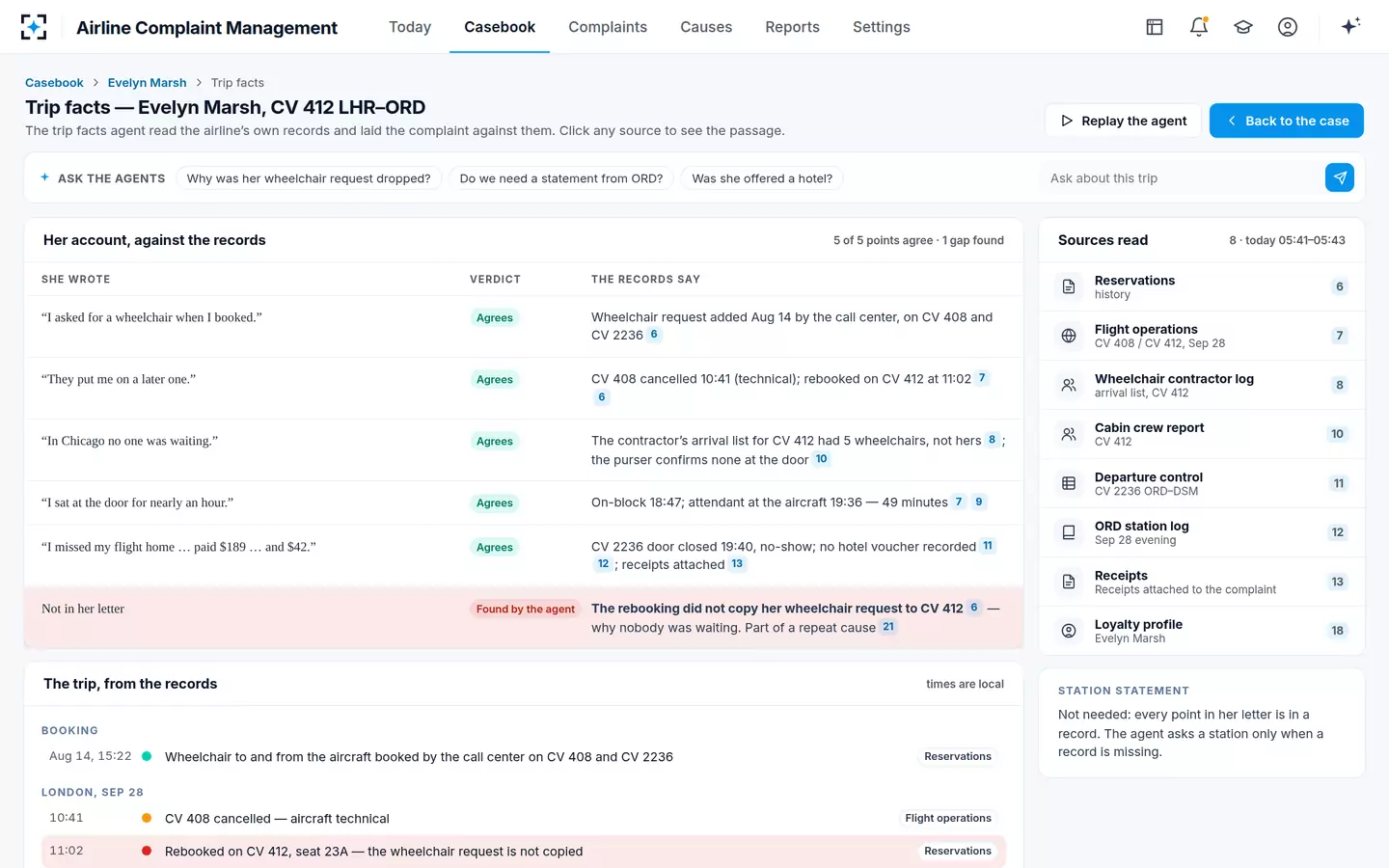Open the Loyalty profile source badge 18
This screenshot has width=1389, height=868.
(x=1337, y=631)
